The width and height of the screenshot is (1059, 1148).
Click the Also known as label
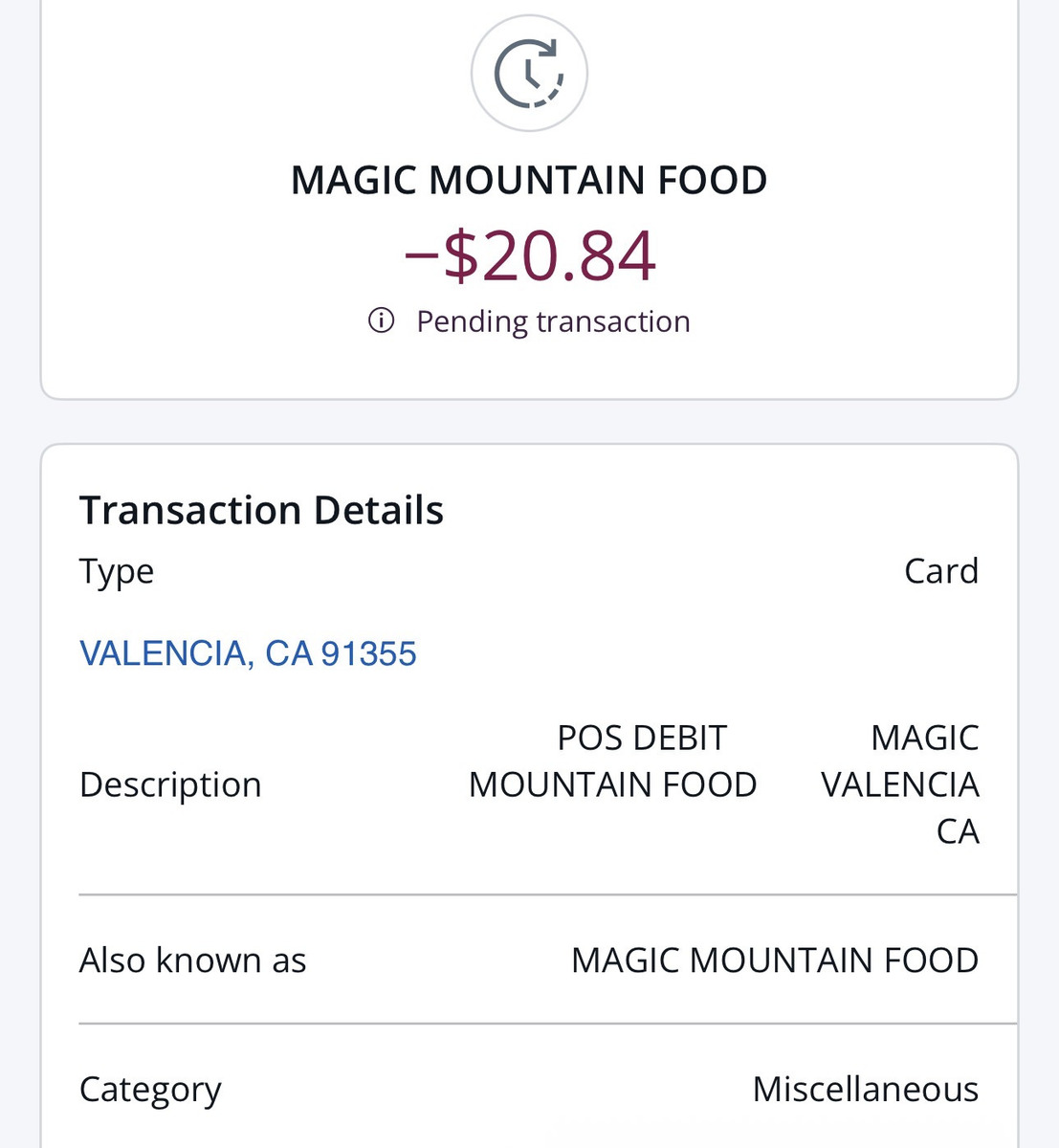[x=192, y=960]
